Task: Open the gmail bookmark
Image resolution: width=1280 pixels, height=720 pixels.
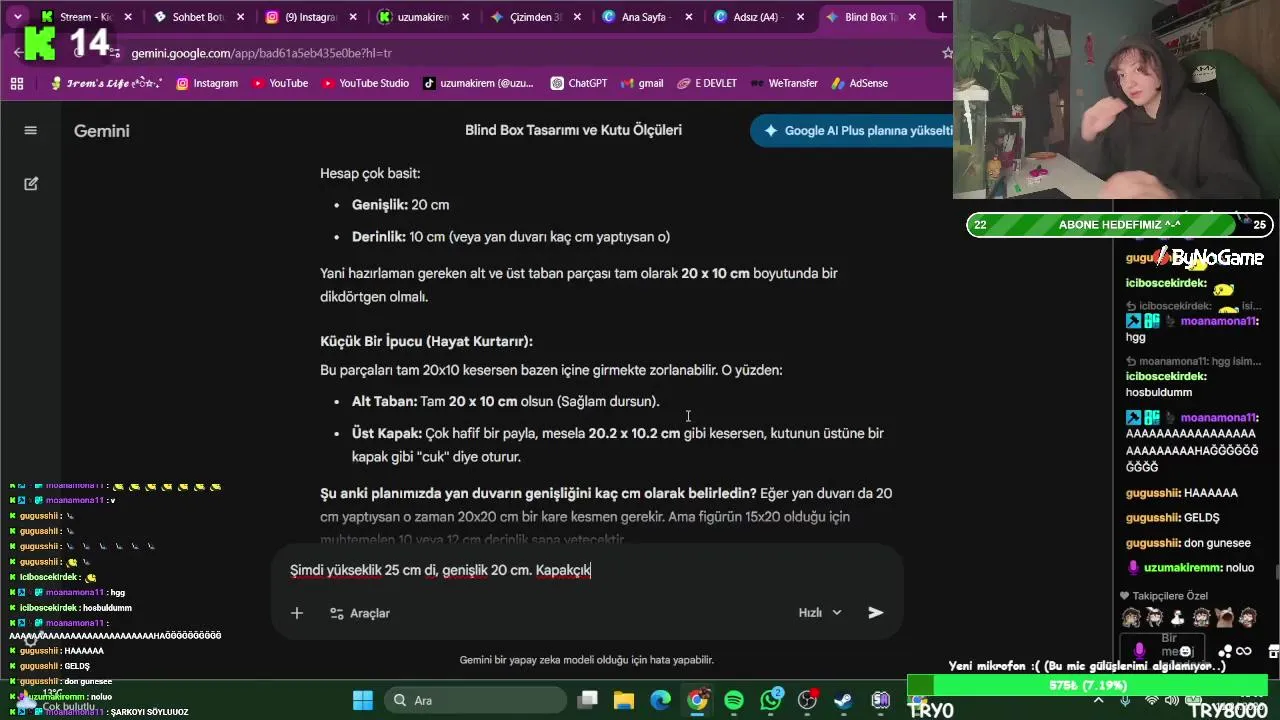Action: (642, 84)
